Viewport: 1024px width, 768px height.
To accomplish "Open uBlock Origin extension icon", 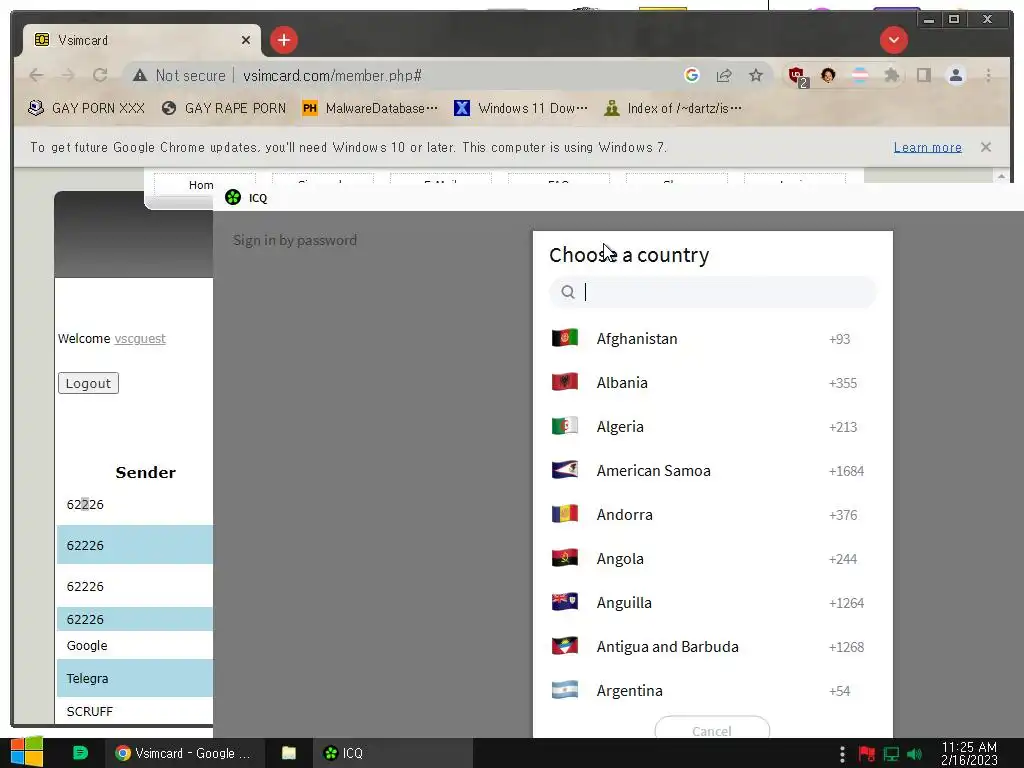I will coord(797,76).
